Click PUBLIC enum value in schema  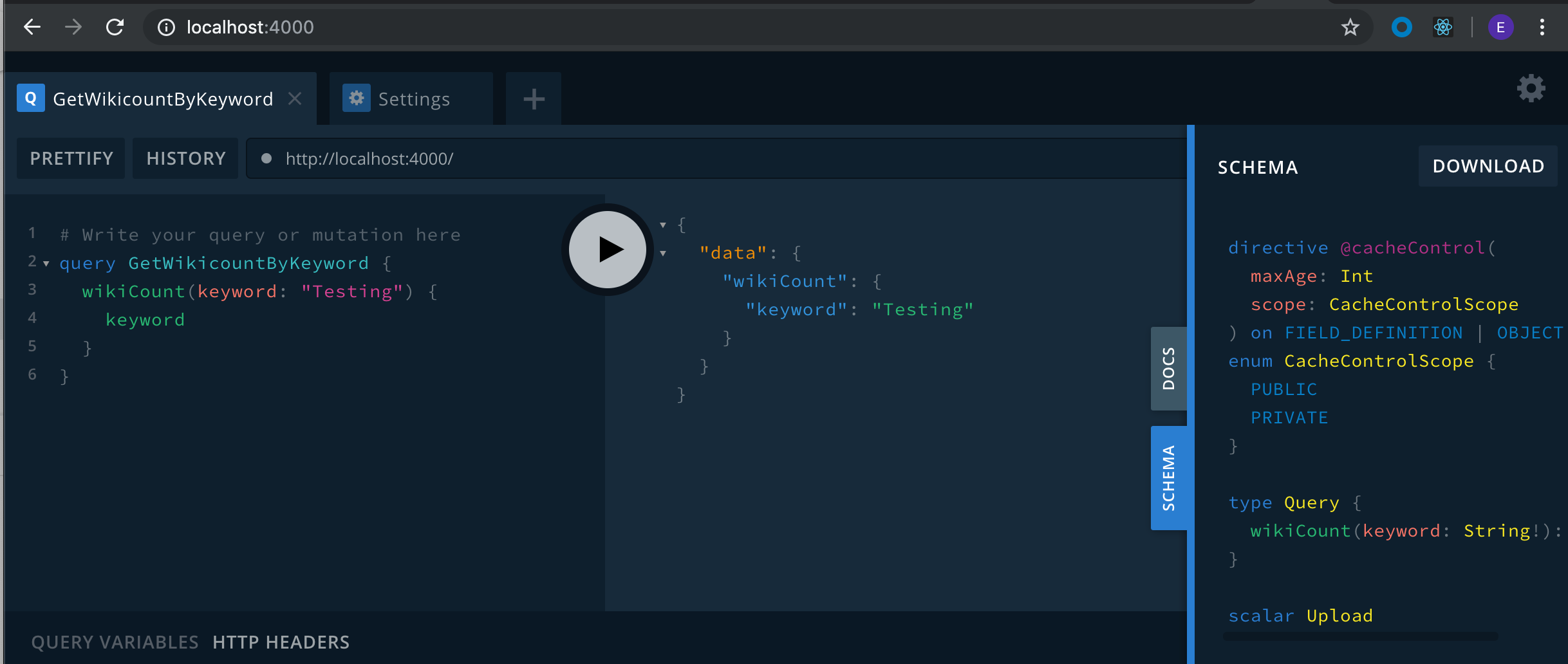coord(1283,389)
